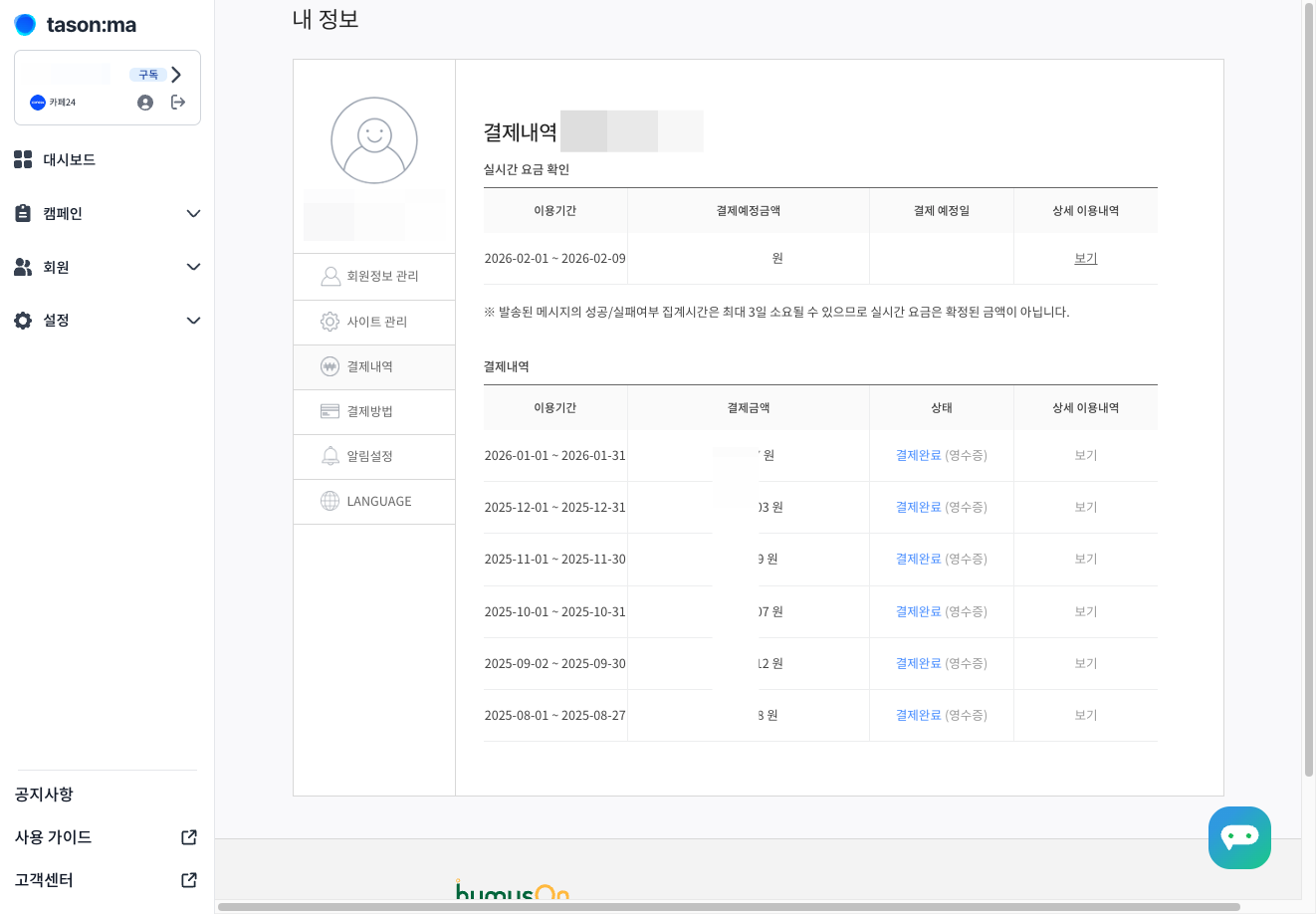Click the 2025-12-01 ~ 2025-12-31 period cell

pos(555,507)
